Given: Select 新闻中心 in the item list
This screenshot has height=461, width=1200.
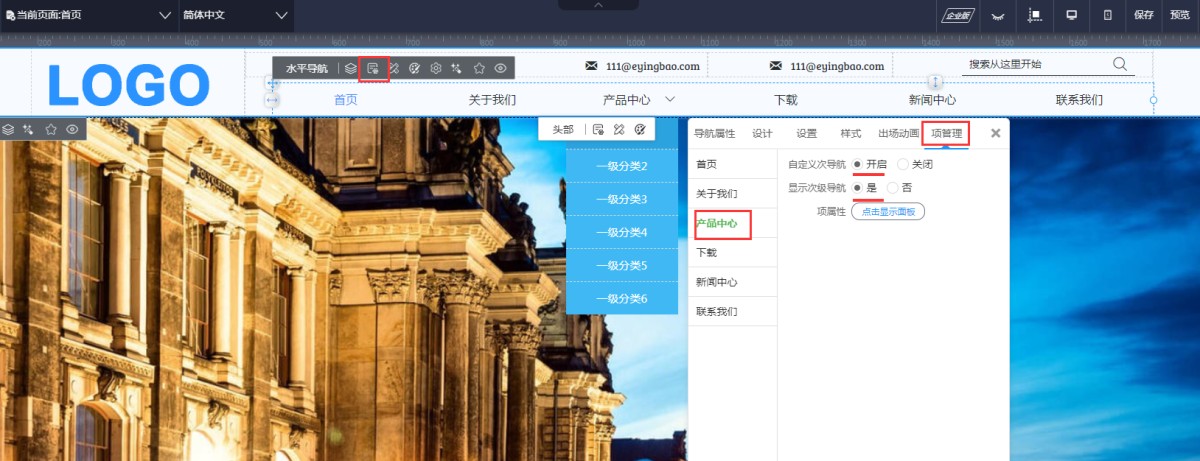Looking at the screenshot, I should (733, 282).
